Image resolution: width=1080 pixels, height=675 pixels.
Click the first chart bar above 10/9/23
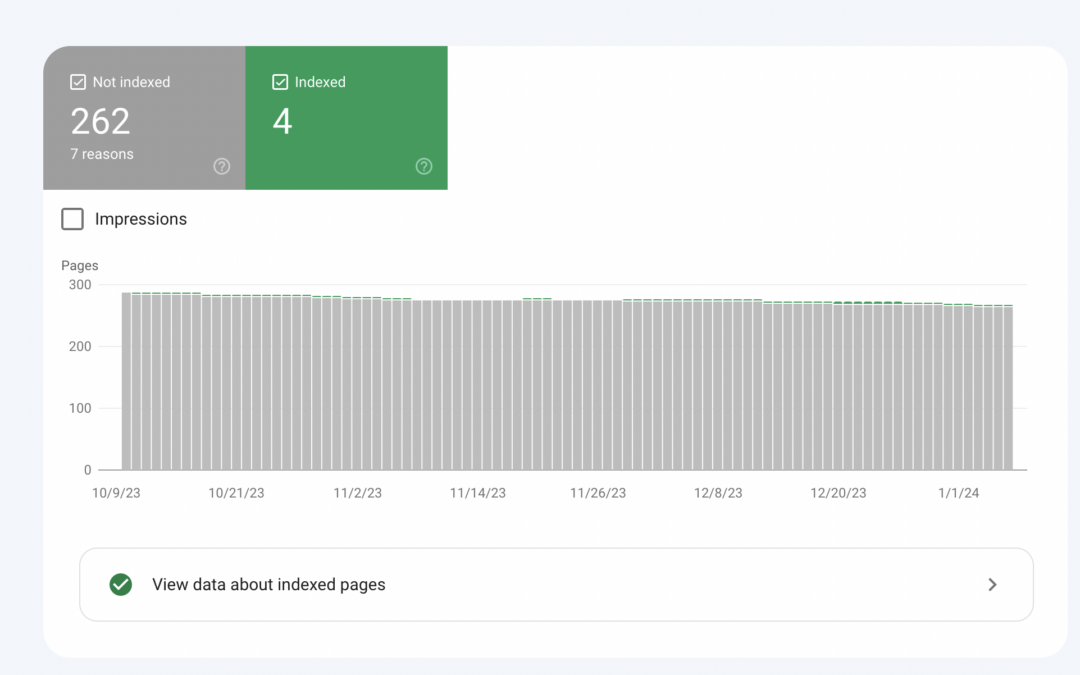pos(127,380)
